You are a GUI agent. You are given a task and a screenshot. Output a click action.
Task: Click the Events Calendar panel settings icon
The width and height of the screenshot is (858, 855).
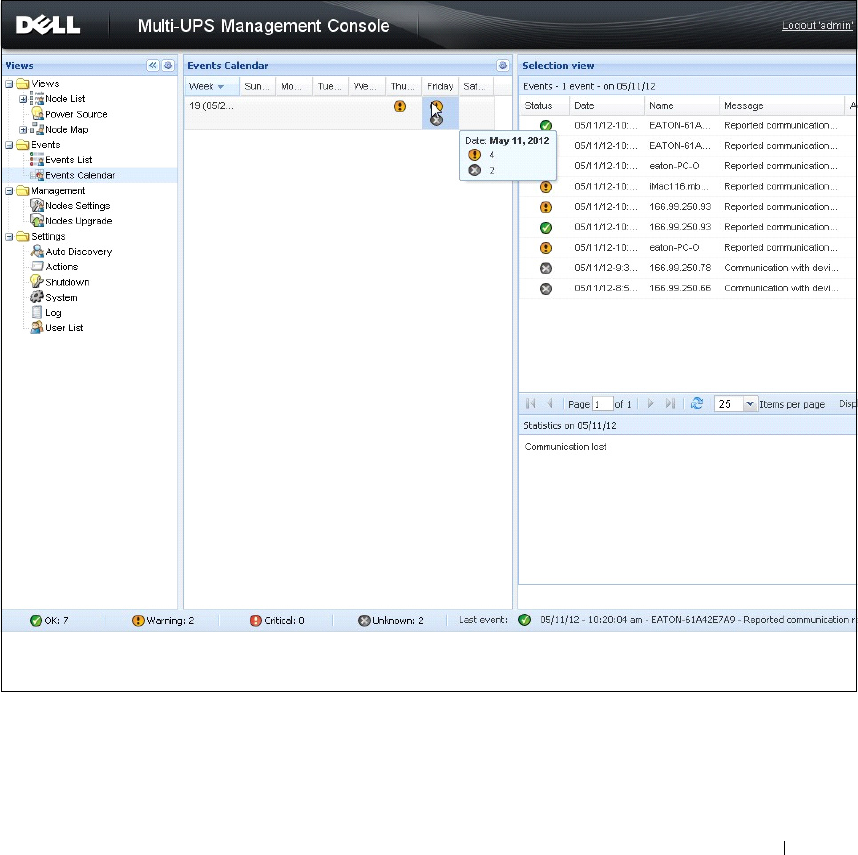503,65
